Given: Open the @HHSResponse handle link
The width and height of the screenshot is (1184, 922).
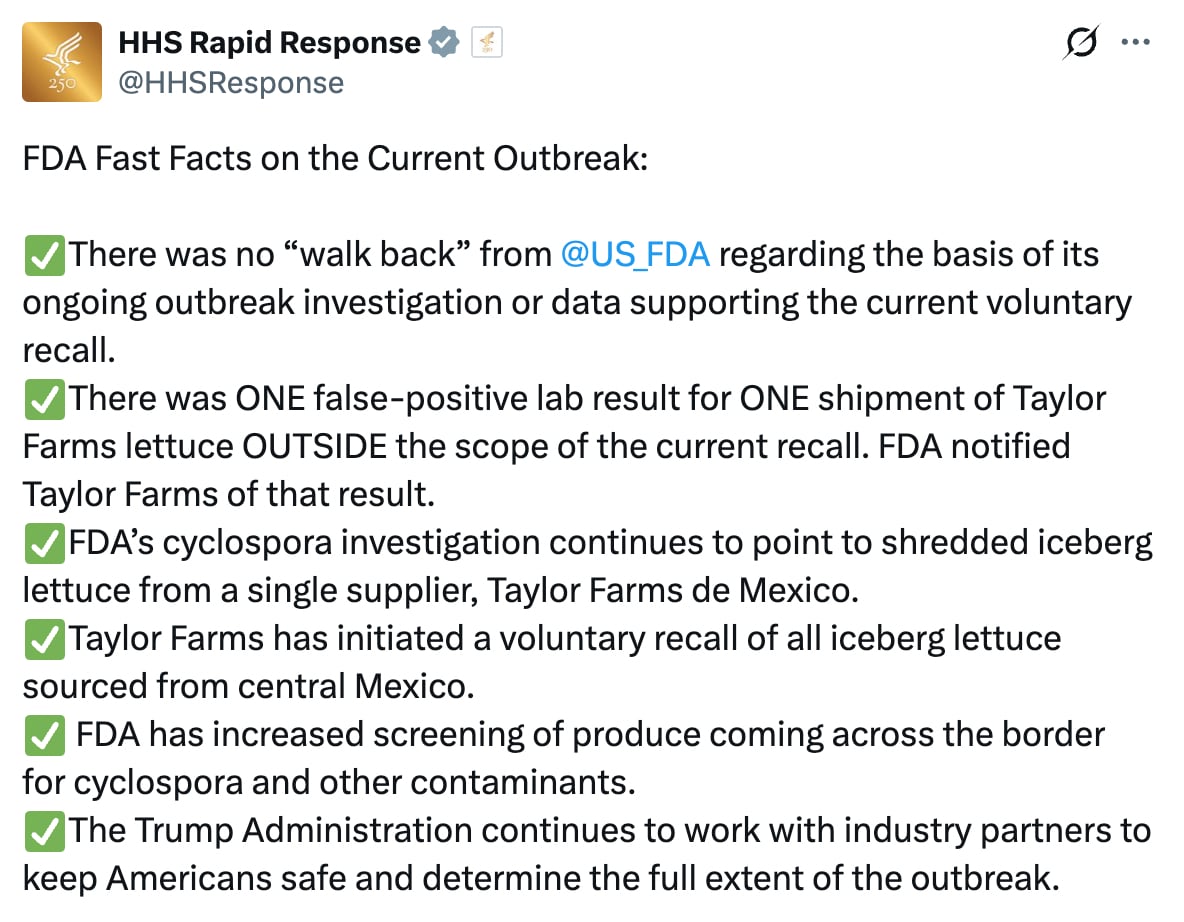Looking at the screenshot, I should coord(231,82).
